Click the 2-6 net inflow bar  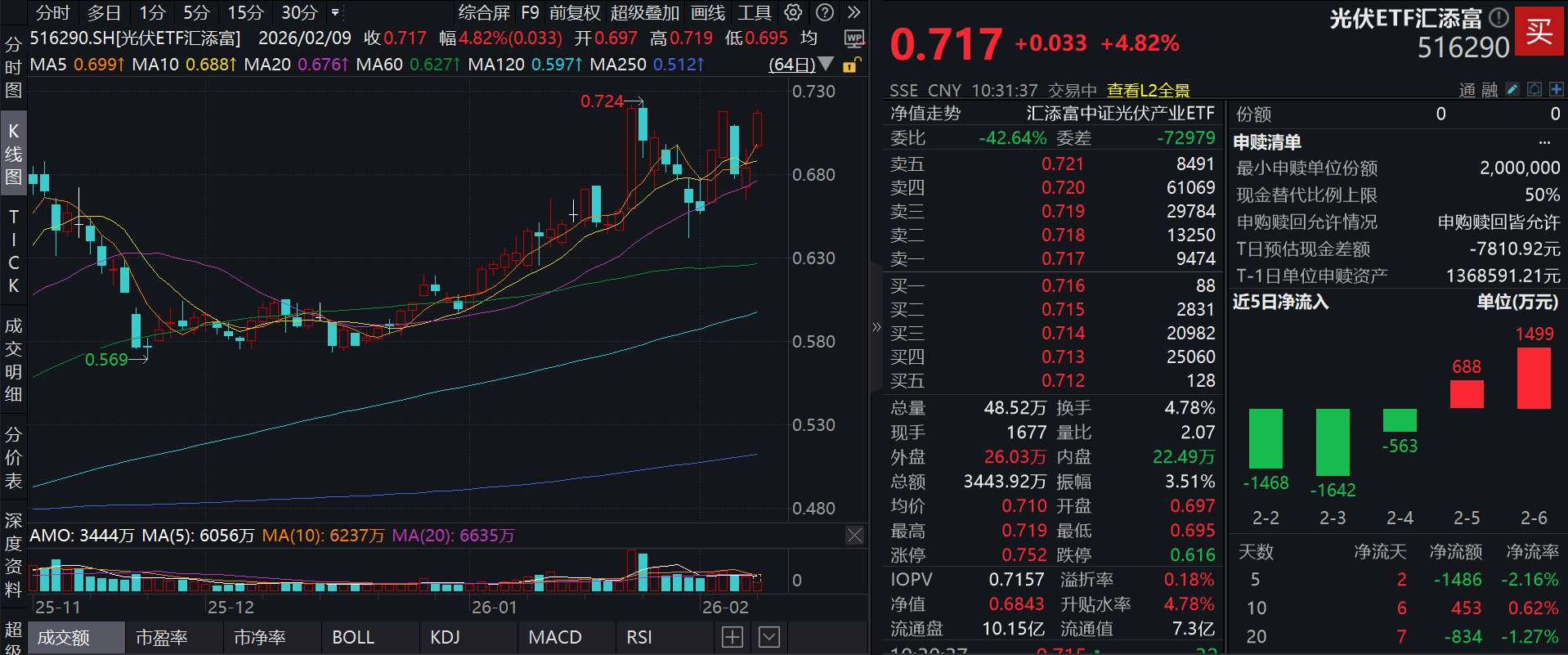[x=1534, y=378]
